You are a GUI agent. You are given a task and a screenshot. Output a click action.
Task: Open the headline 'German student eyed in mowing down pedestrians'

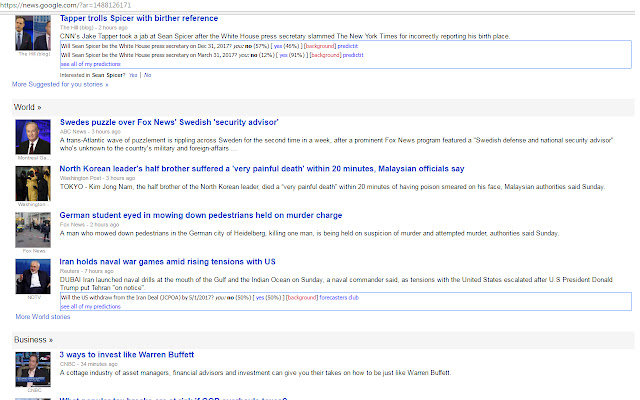point(201,215)
